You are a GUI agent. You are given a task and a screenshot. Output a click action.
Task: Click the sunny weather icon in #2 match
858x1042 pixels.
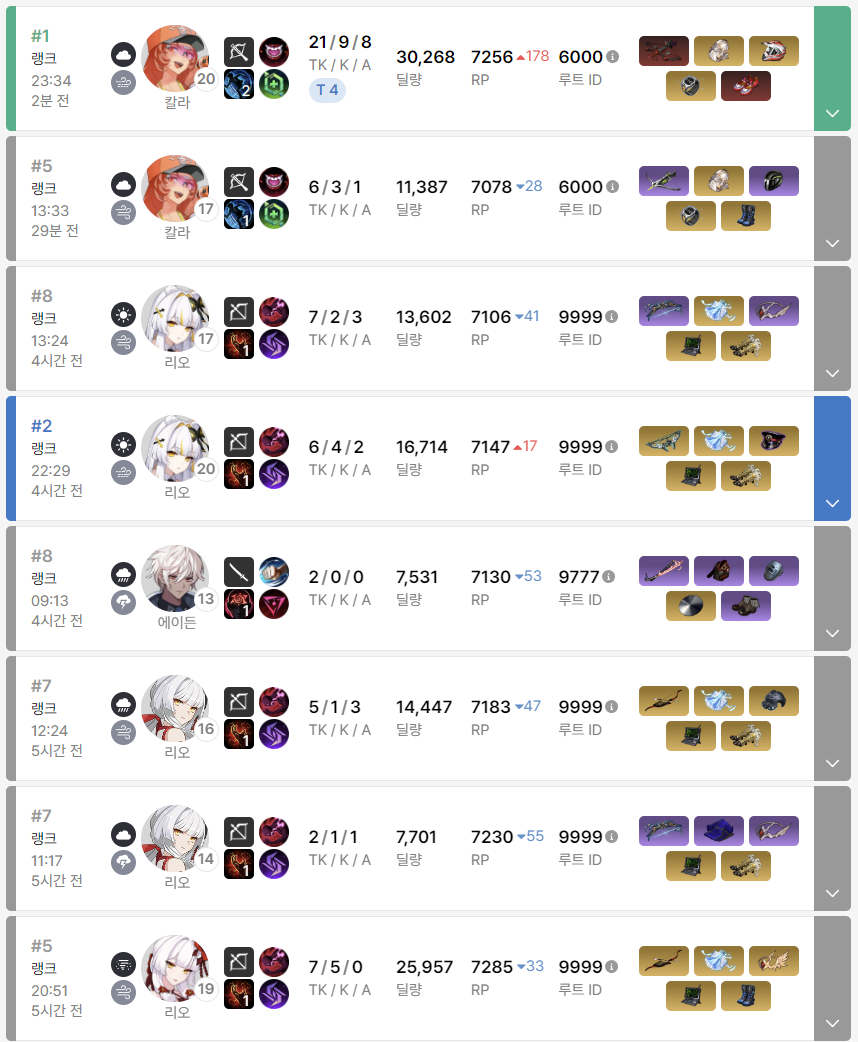[x=124, y=445]
